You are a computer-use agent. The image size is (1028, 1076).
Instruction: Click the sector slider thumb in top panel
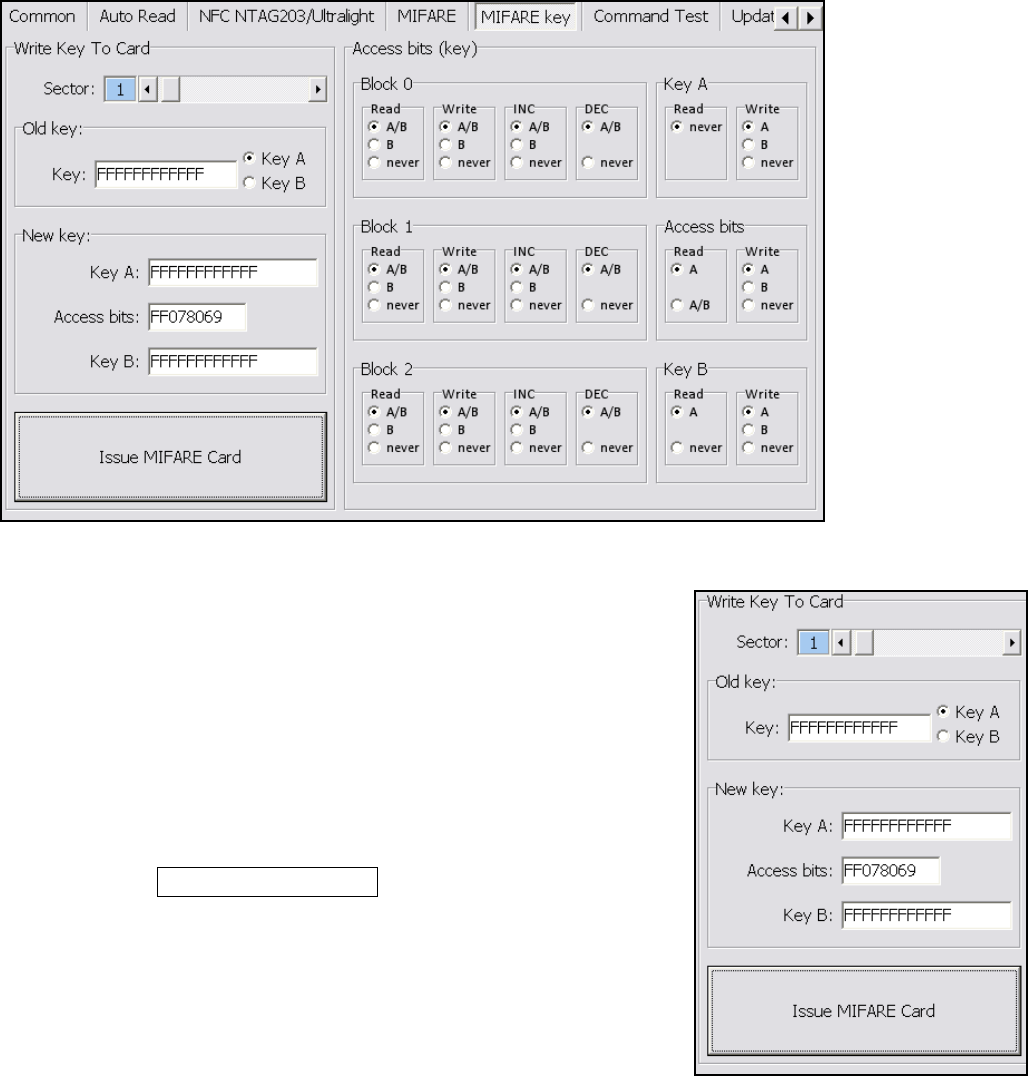tap(170, 89)
